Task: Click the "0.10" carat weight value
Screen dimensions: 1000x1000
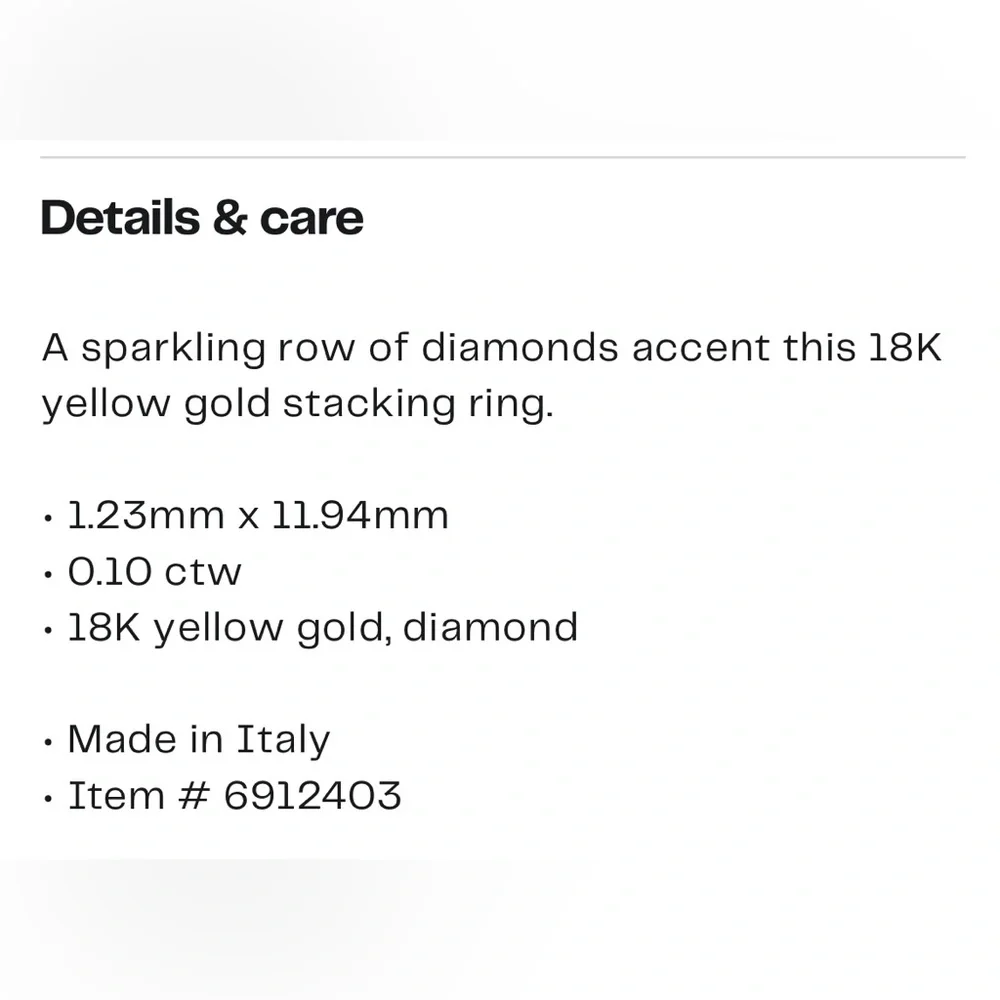Action: point(109,571)
